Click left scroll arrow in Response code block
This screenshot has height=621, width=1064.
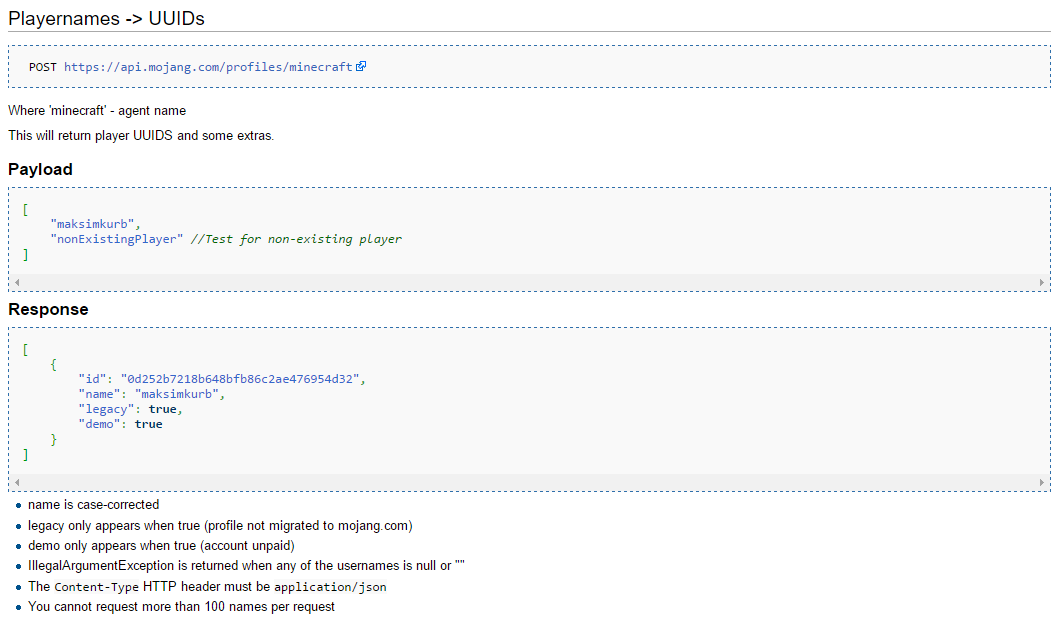click(17, 483)
